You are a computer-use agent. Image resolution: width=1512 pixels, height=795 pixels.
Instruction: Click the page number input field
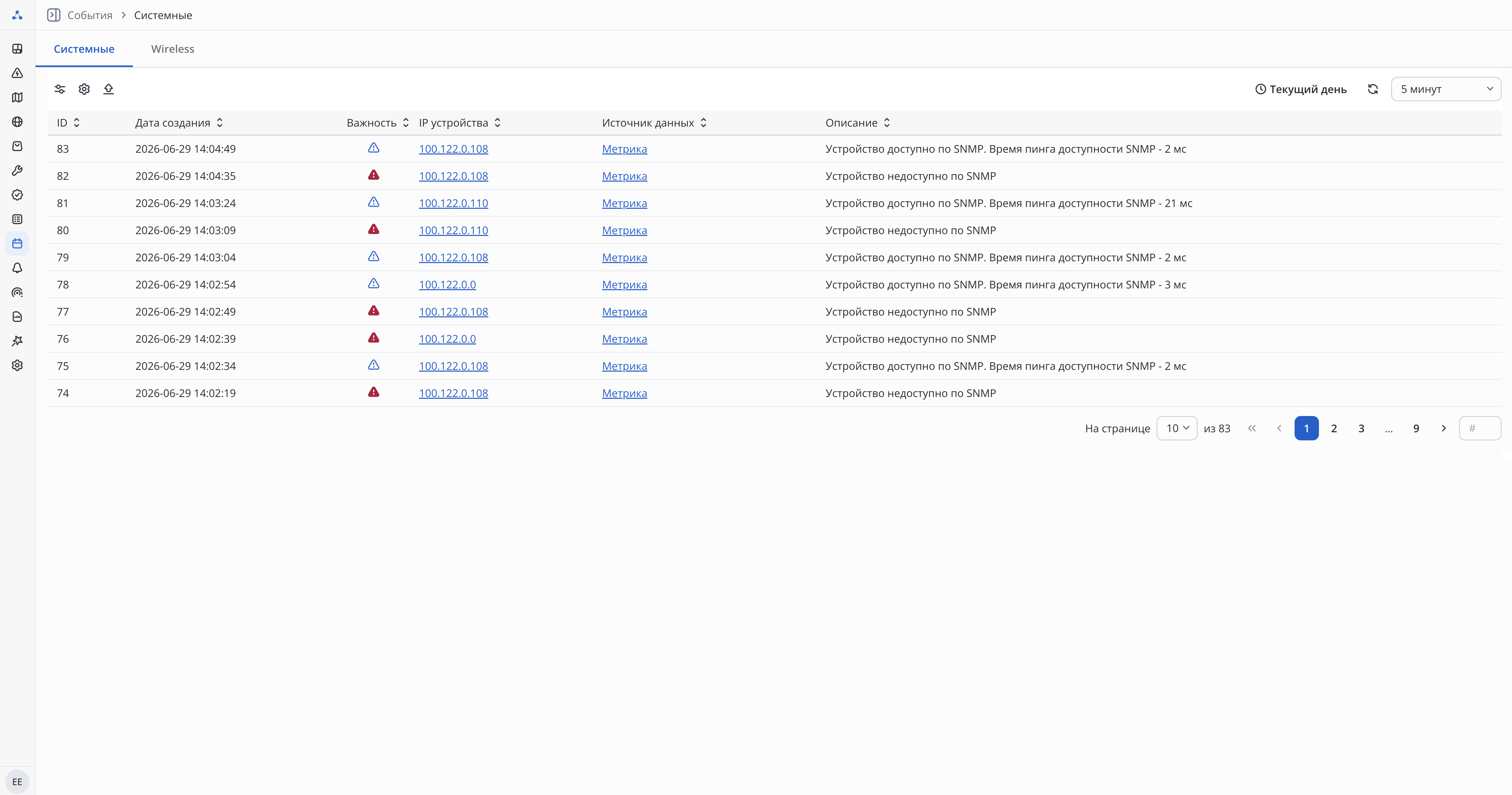(x=1480, y=428)
